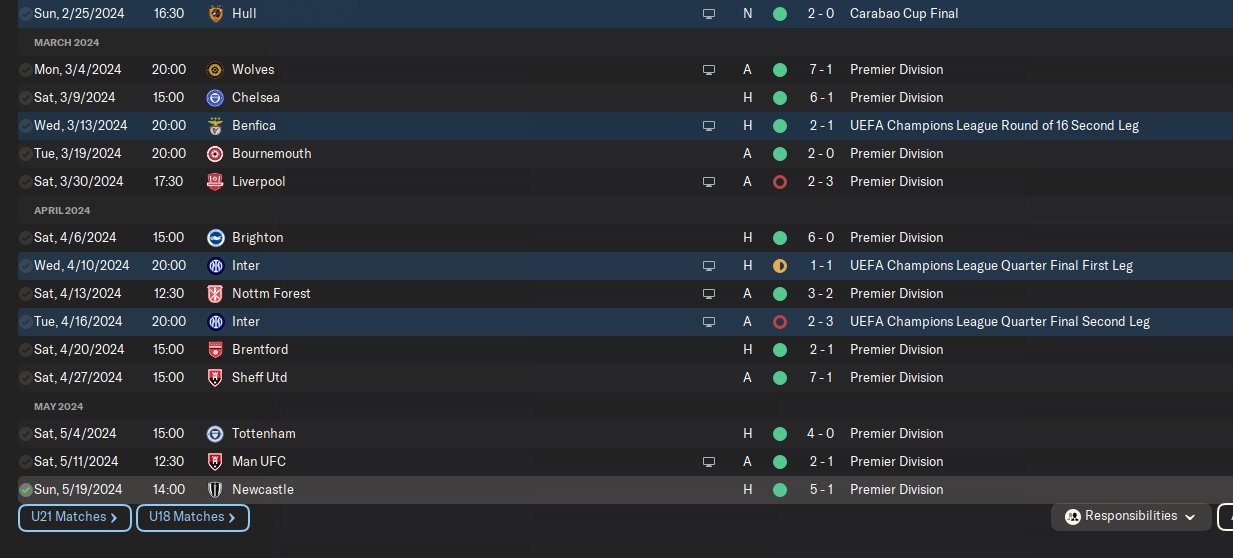Select the Benfica eagle crest icon

pyautogui.click(x=214, y=126)
